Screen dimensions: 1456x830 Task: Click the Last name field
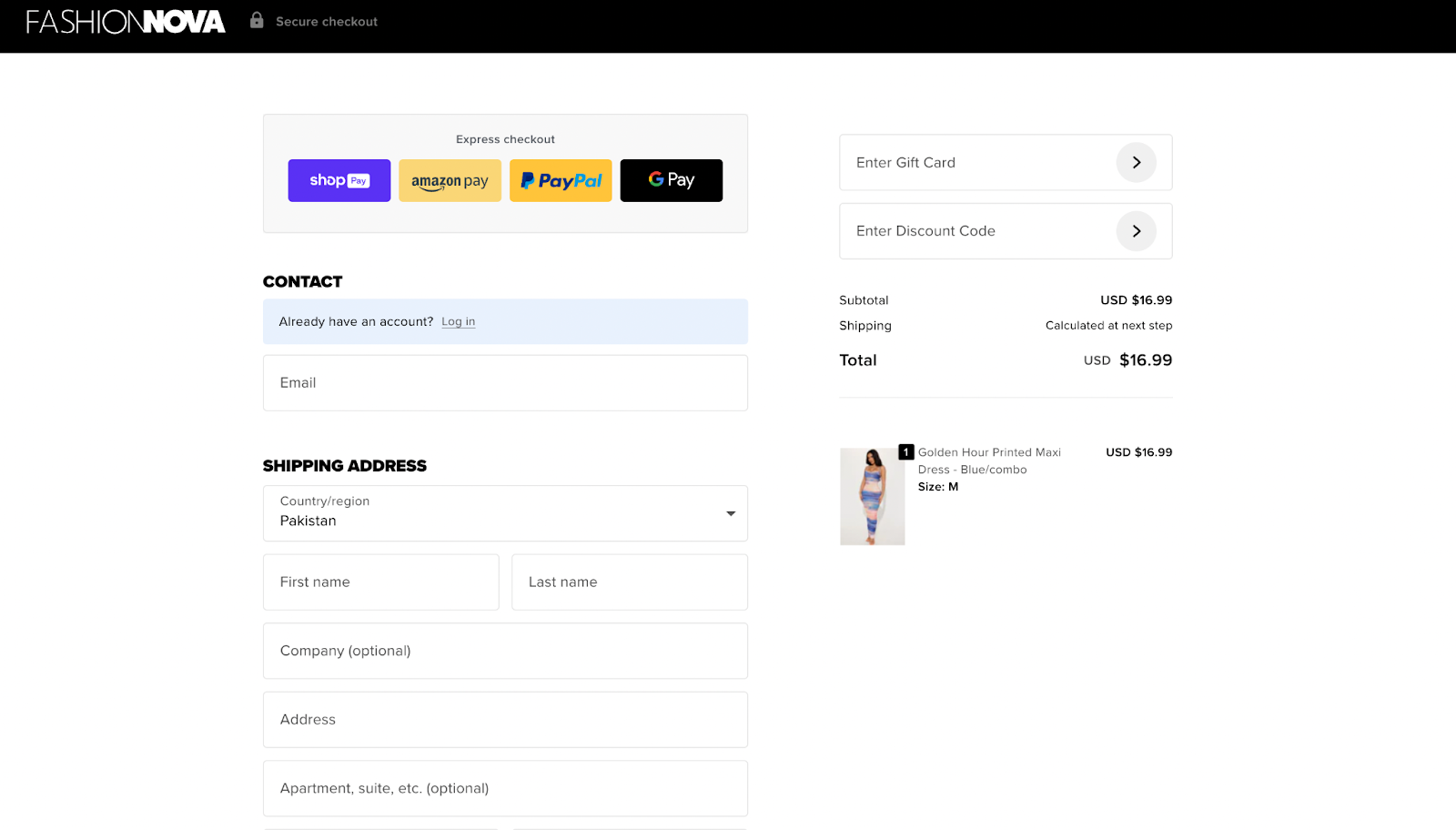pos(630,582)
